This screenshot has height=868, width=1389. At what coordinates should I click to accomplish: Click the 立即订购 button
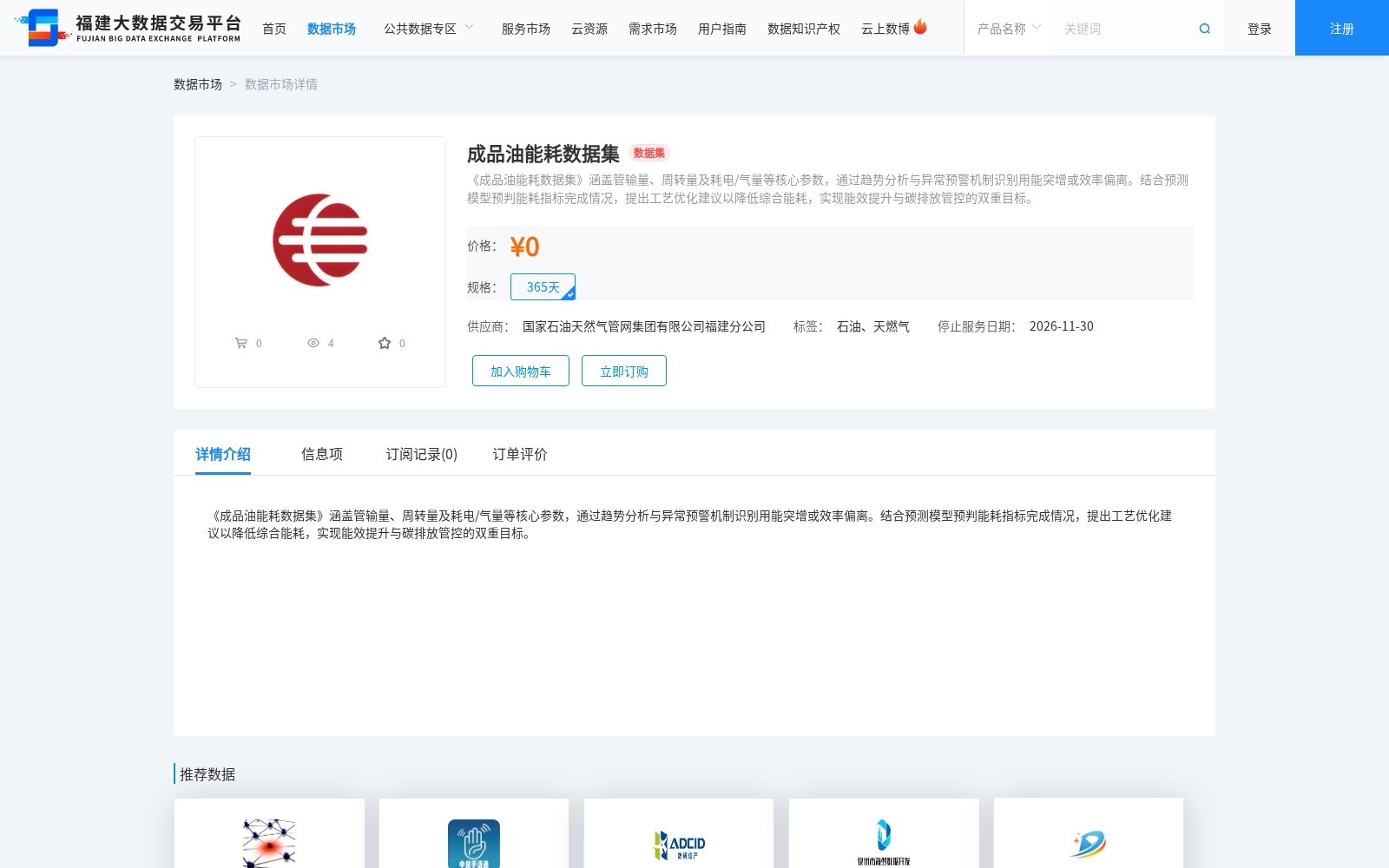pos(624,371)
